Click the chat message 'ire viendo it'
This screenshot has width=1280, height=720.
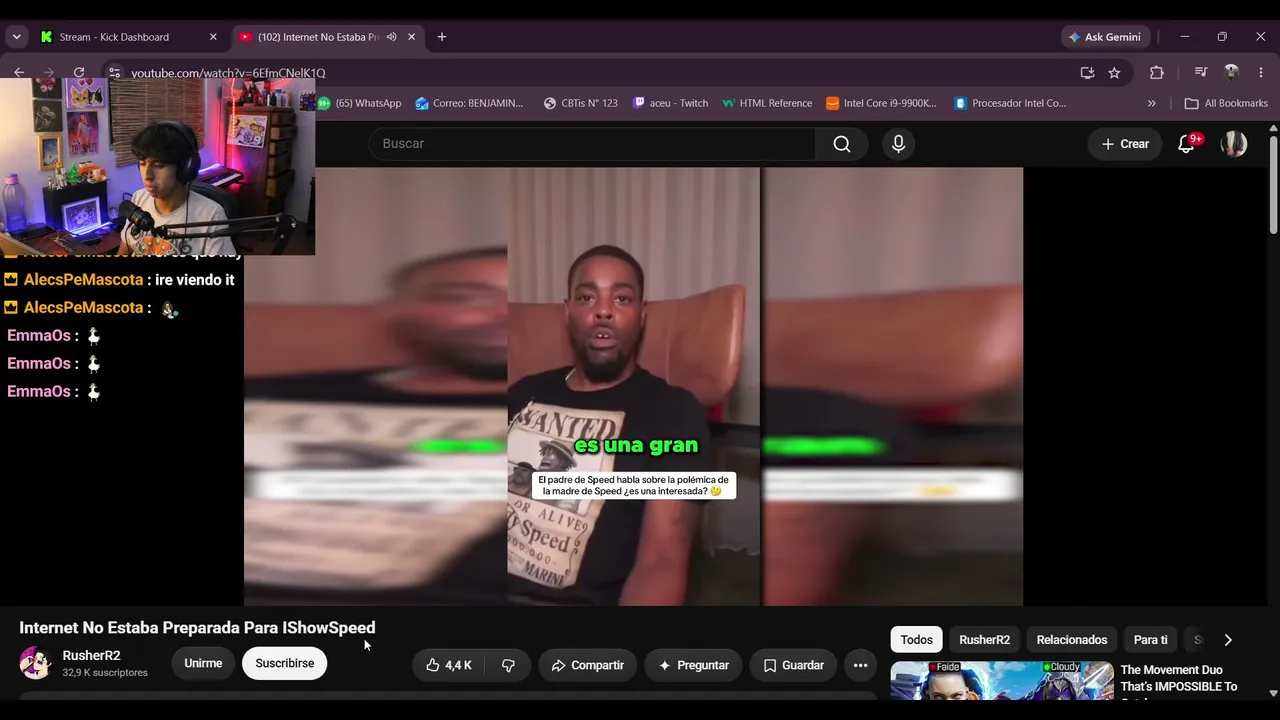pos(195,280)
